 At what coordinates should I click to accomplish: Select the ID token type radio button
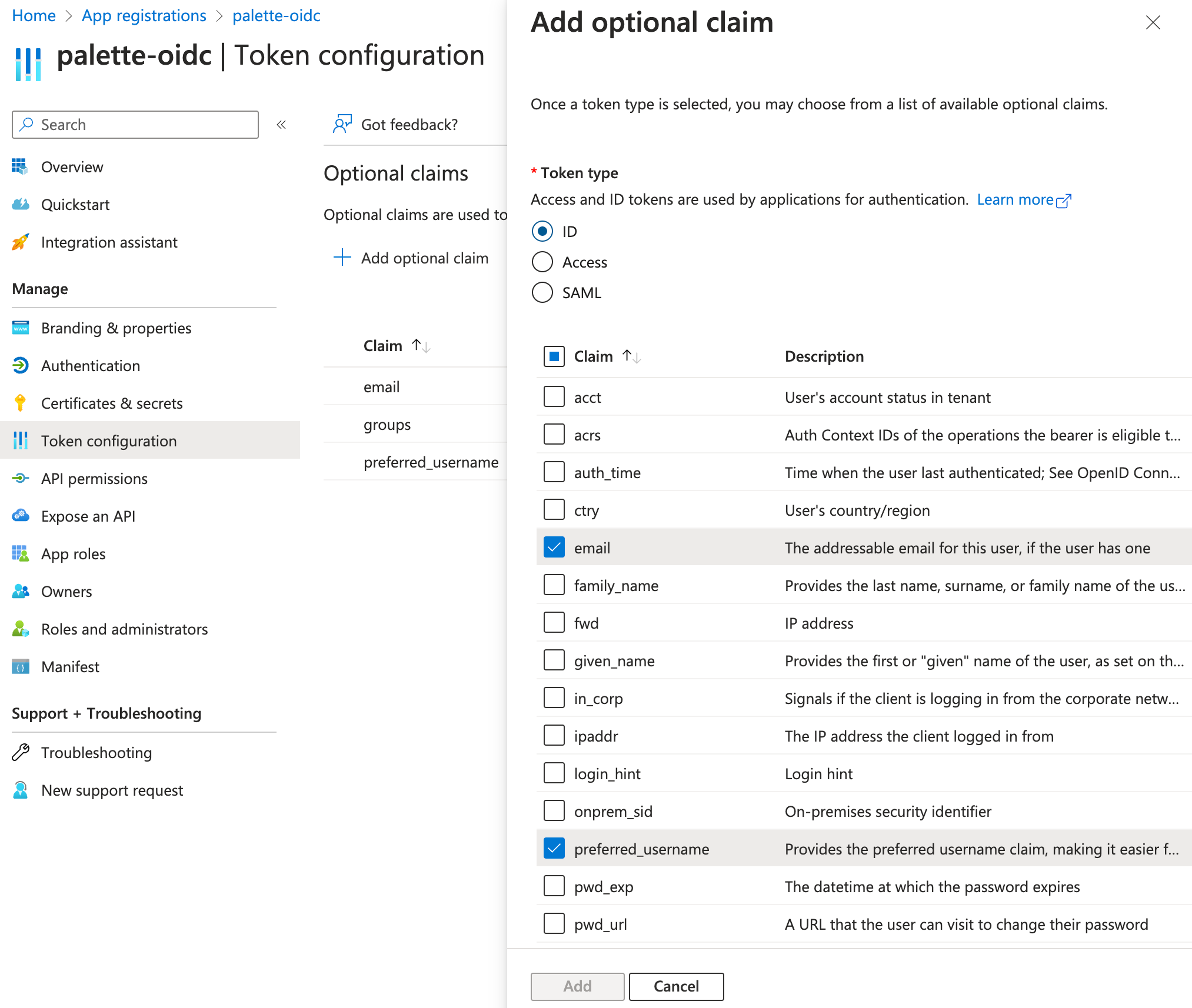point(542,231)
